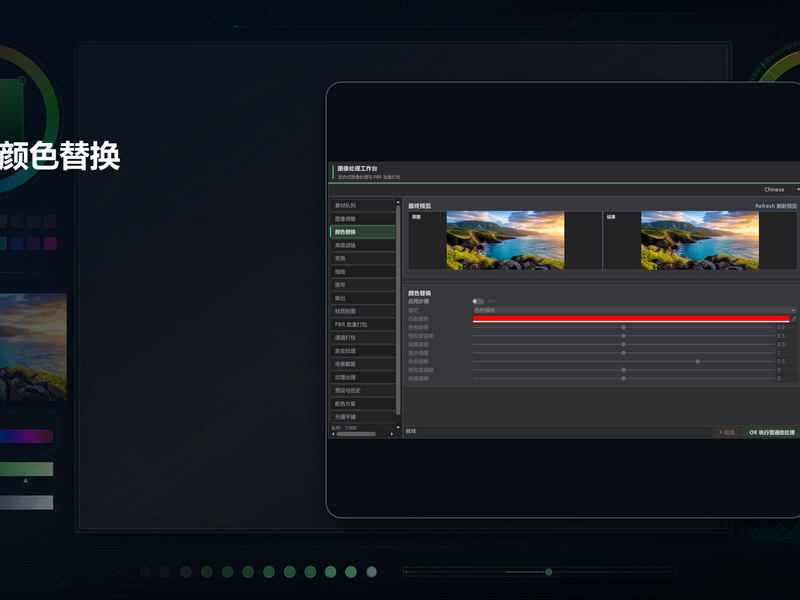Click the 色相容差 slider handle

[x=623, y=327]
